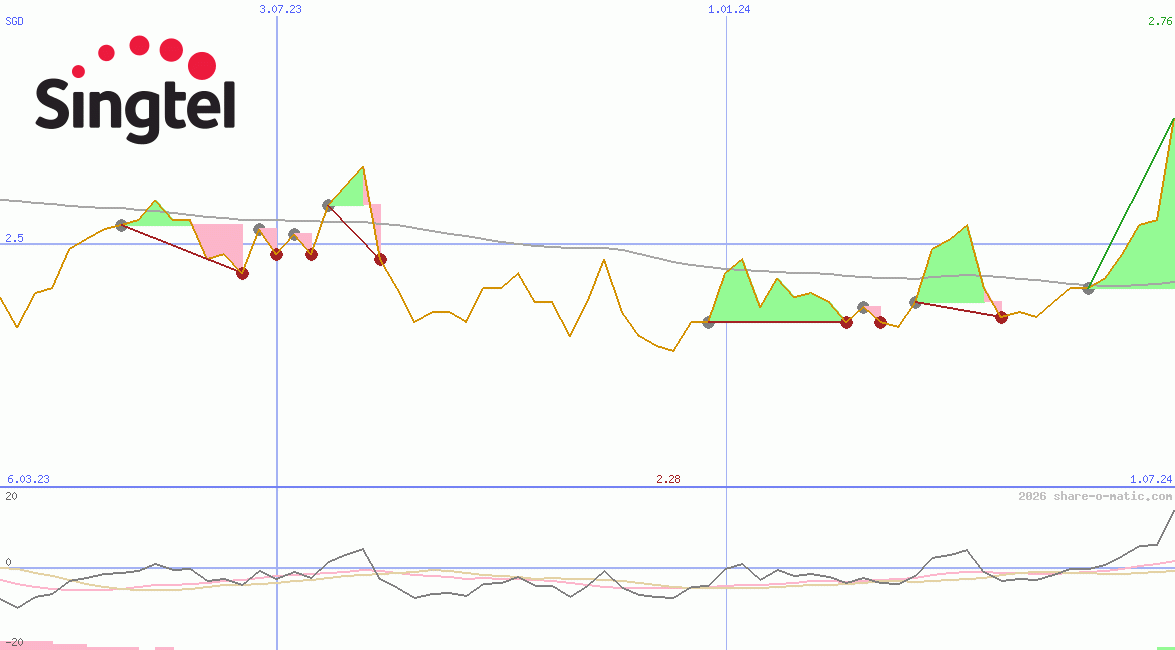Image resolution: width=1175 pixels, height=650 pixels.
Task: Select the SGD currency label
Action: point(13,21)
